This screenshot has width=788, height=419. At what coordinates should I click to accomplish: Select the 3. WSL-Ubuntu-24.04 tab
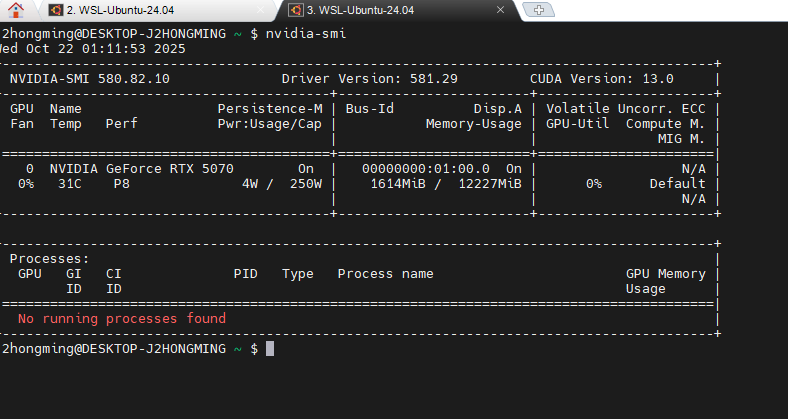[x=380, y=10]
